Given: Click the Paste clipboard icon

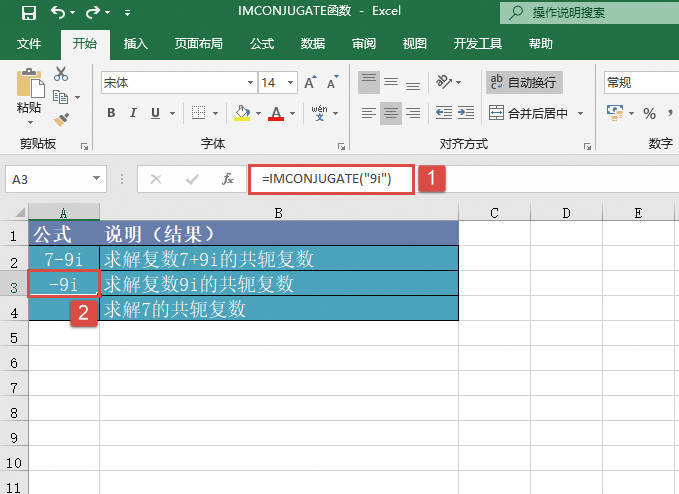Looking at the screenshot, I should [29, 85].
